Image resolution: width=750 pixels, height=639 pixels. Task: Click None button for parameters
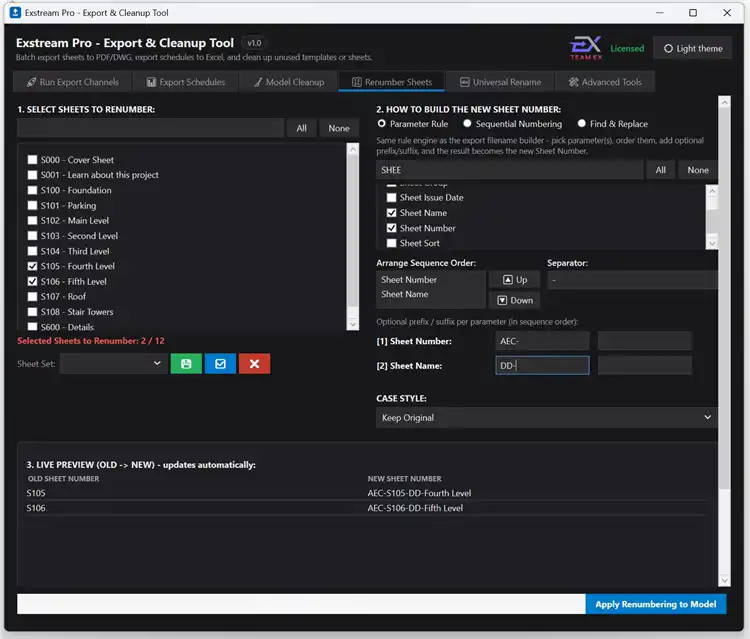pos(698,170)
